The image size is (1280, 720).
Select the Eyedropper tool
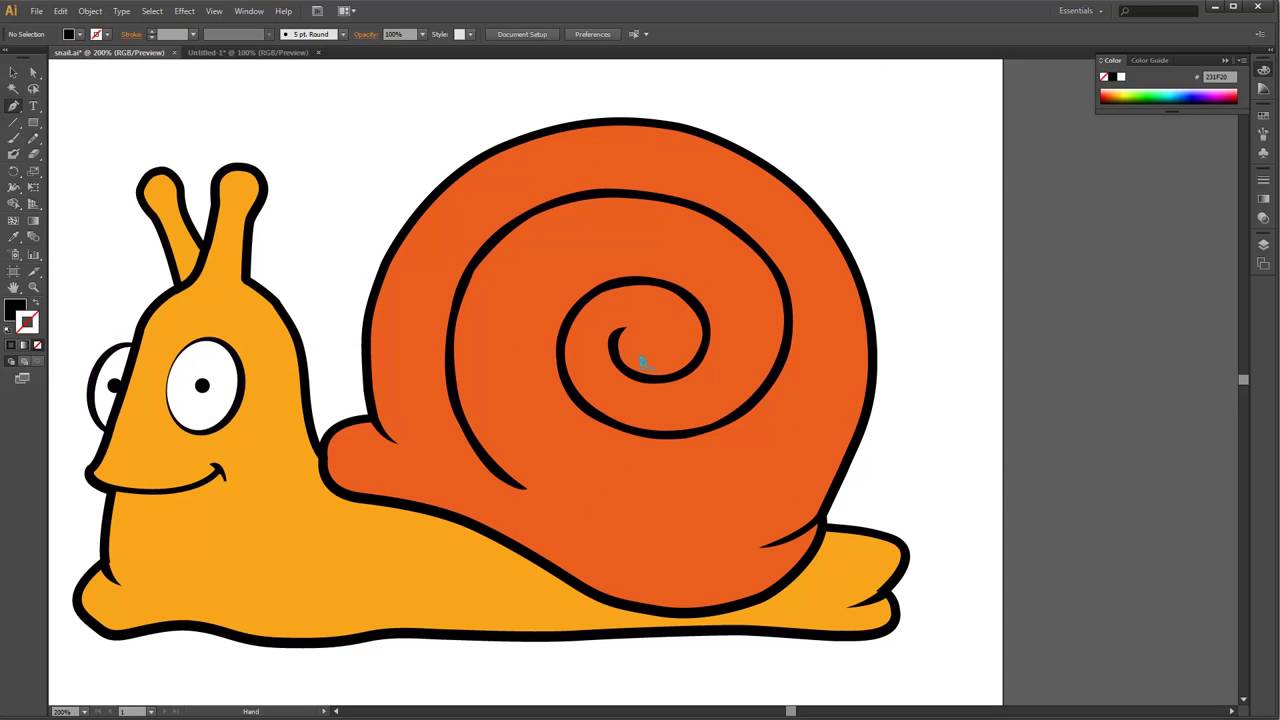click(13, 237)
